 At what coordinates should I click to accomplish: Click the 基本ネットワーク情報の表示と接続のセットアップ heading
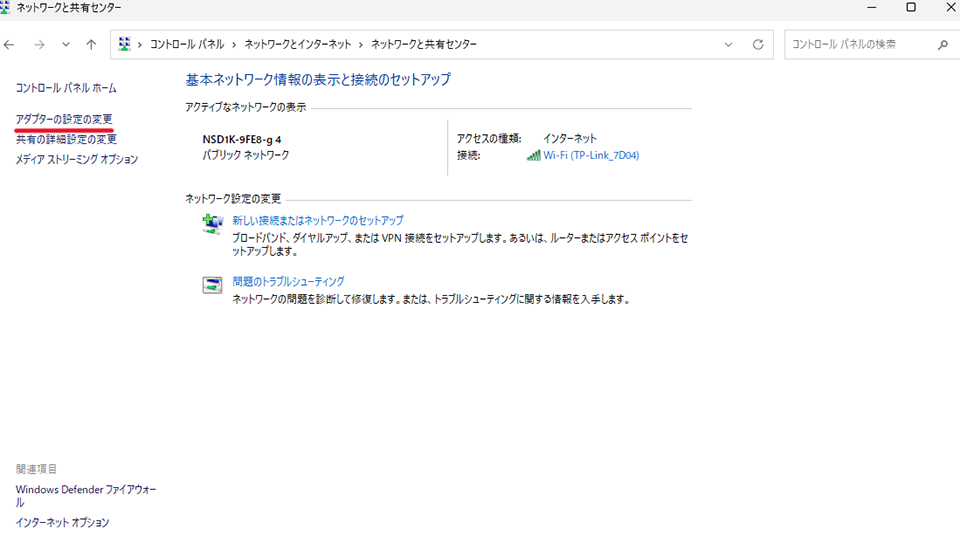pos(318,80)
